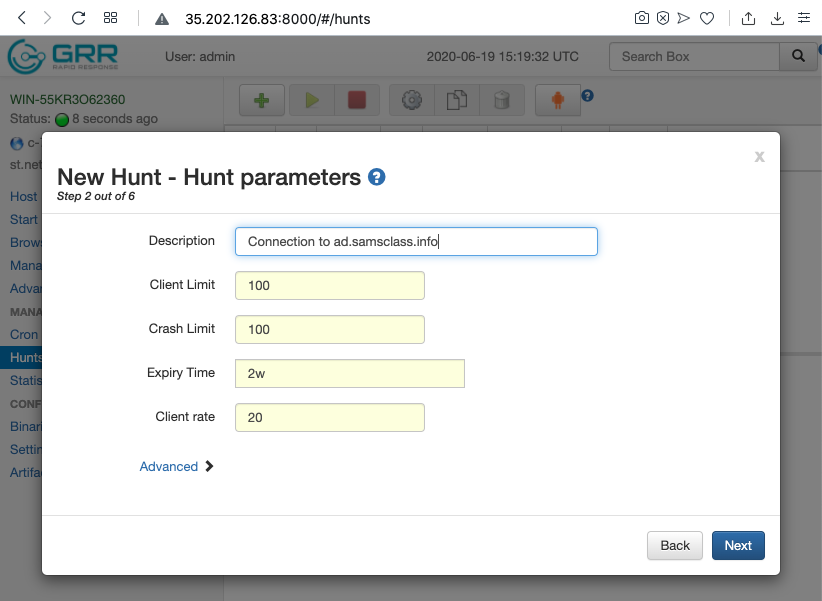This screenshot has width=822, height=601.
Task: Focus the Client Limit input
Action: [x=330, y=285]
